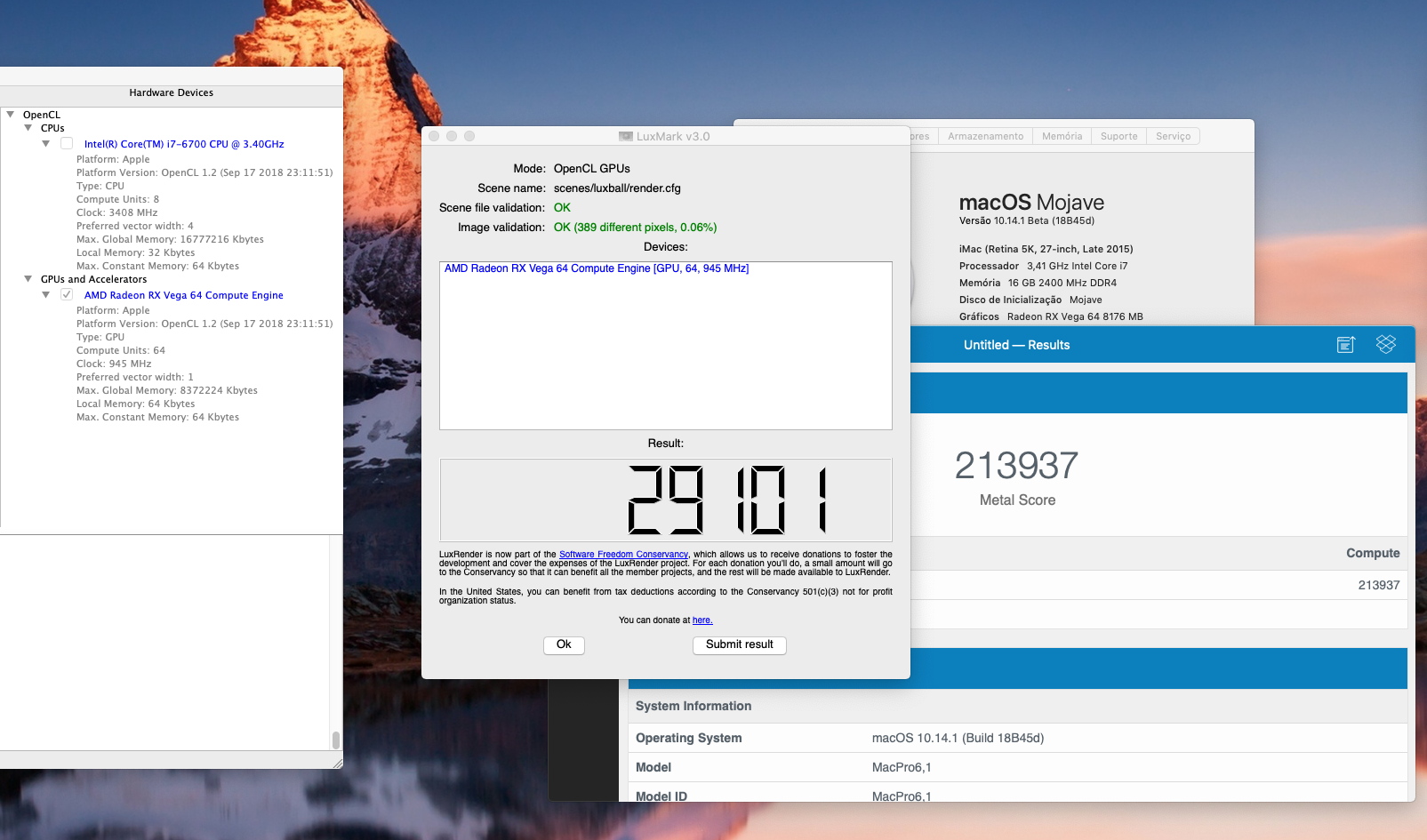Select the 'GPUs and Accelerators' tree row
This screenshot has width=1427, height=840.
93,279
